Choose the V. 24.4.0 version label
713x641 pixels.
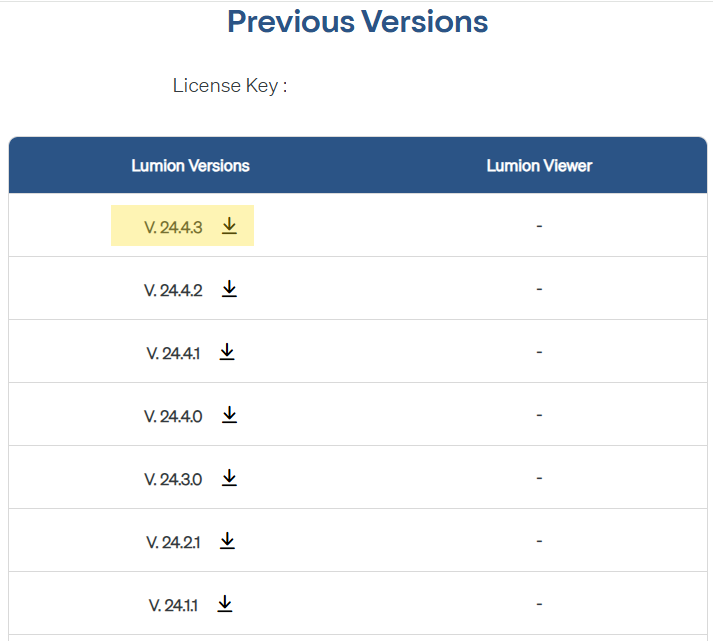point(173,416)
